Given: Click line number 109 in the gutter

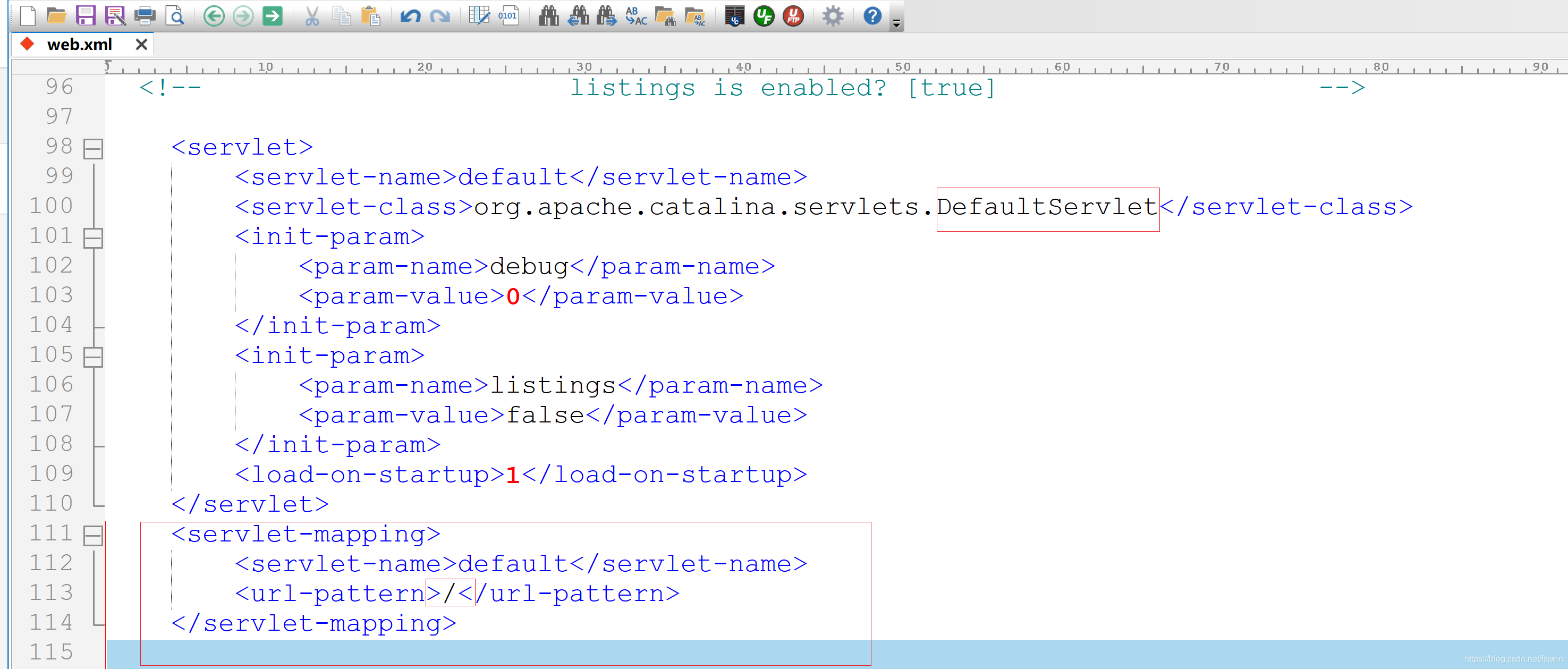Looking at the screenshot, I should click(x=51, y=473).
